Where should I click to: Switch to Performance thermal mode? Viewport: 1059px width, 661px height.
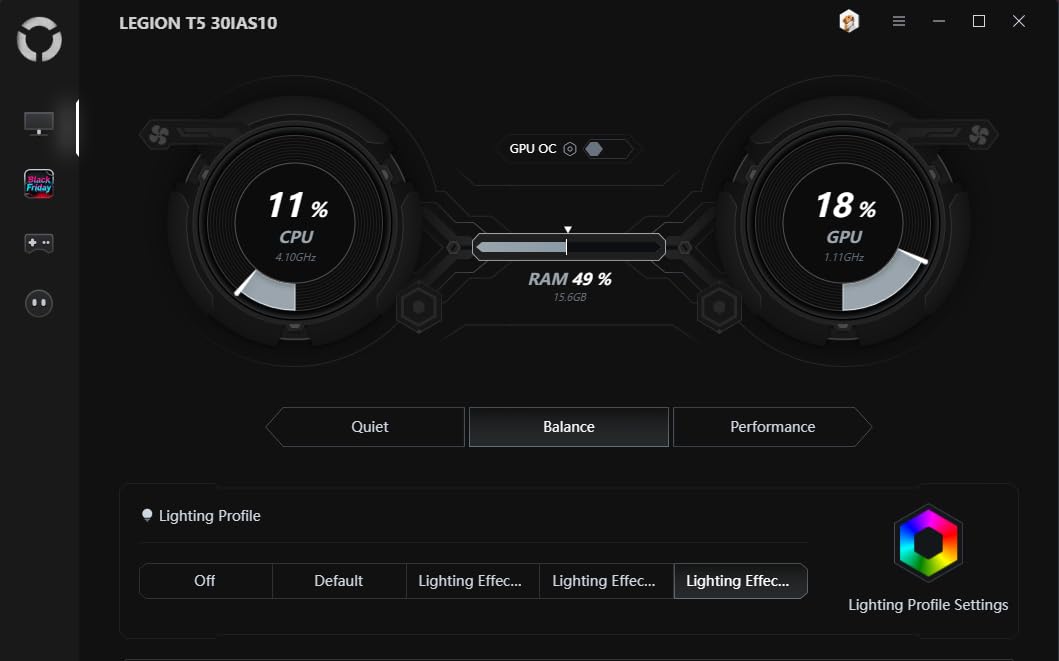point(772,427)
